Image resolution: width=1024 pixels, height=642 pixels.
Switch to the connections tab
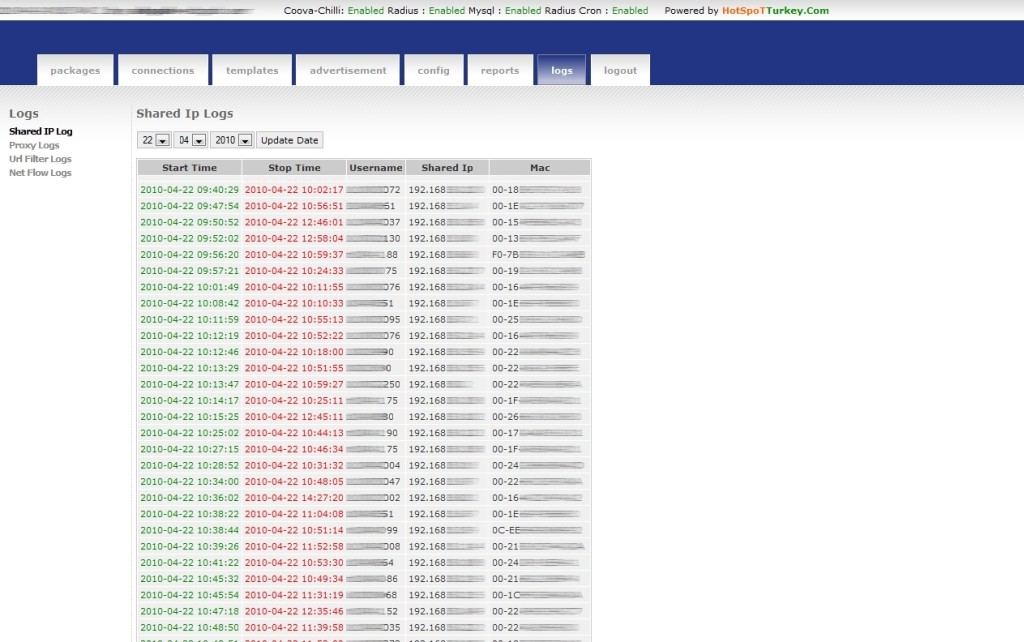[x=163, y=70]
